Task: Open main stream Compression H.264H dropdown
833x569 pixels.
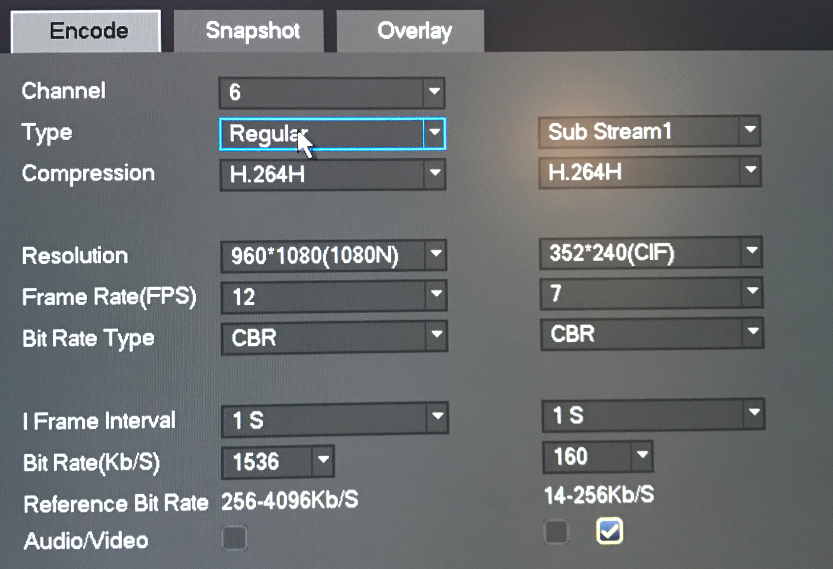Action: (x=333, y=174)
